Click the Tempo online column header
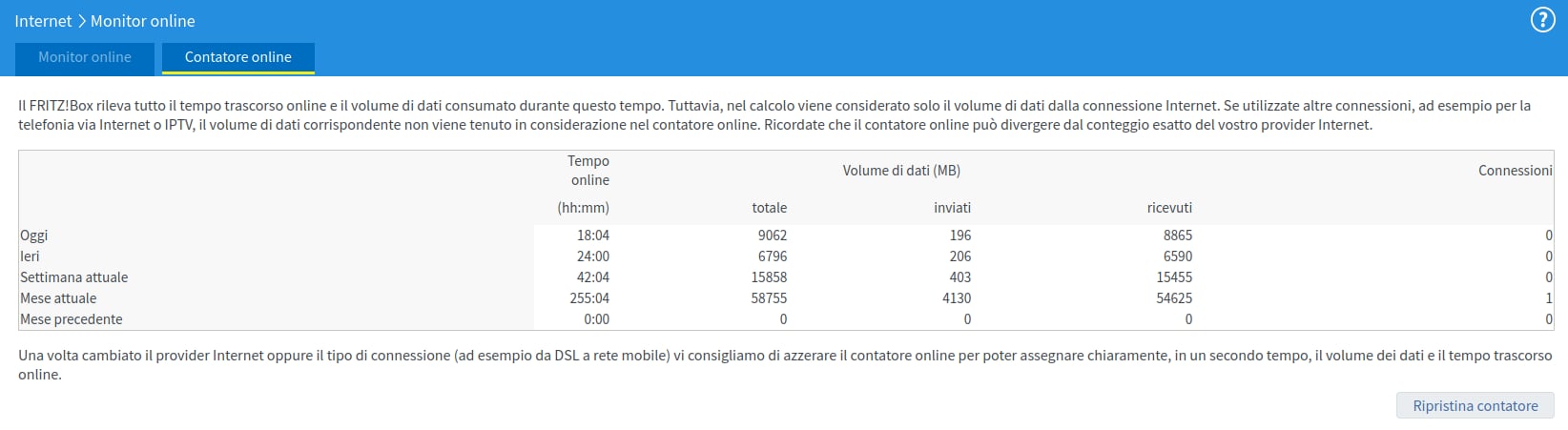The height and width of the screenshot is (430, 1568). click(x=589, y=171)
